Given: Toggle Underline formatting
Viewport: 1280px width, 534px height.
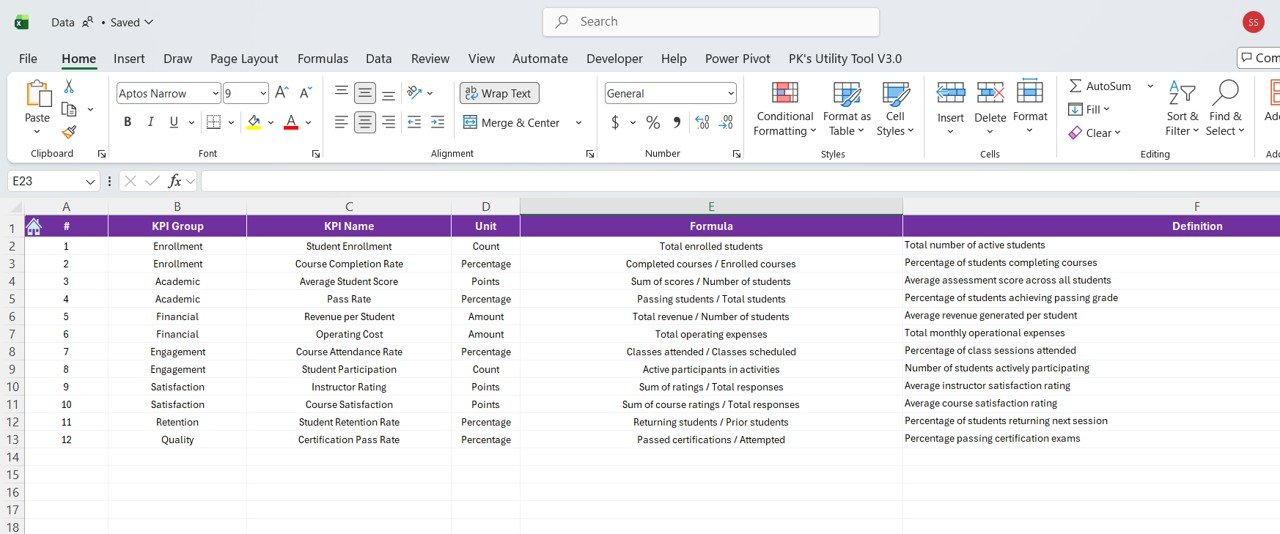Looking at the screenshot, I should (174, 122).
